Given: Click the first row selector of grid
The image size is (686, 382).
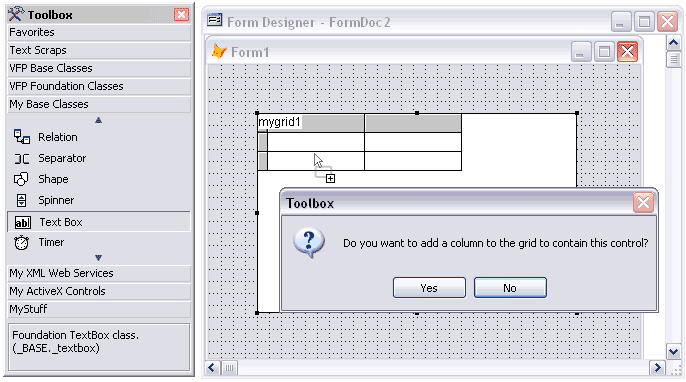Looking at the screenshot, I should [x=262, y=142].
